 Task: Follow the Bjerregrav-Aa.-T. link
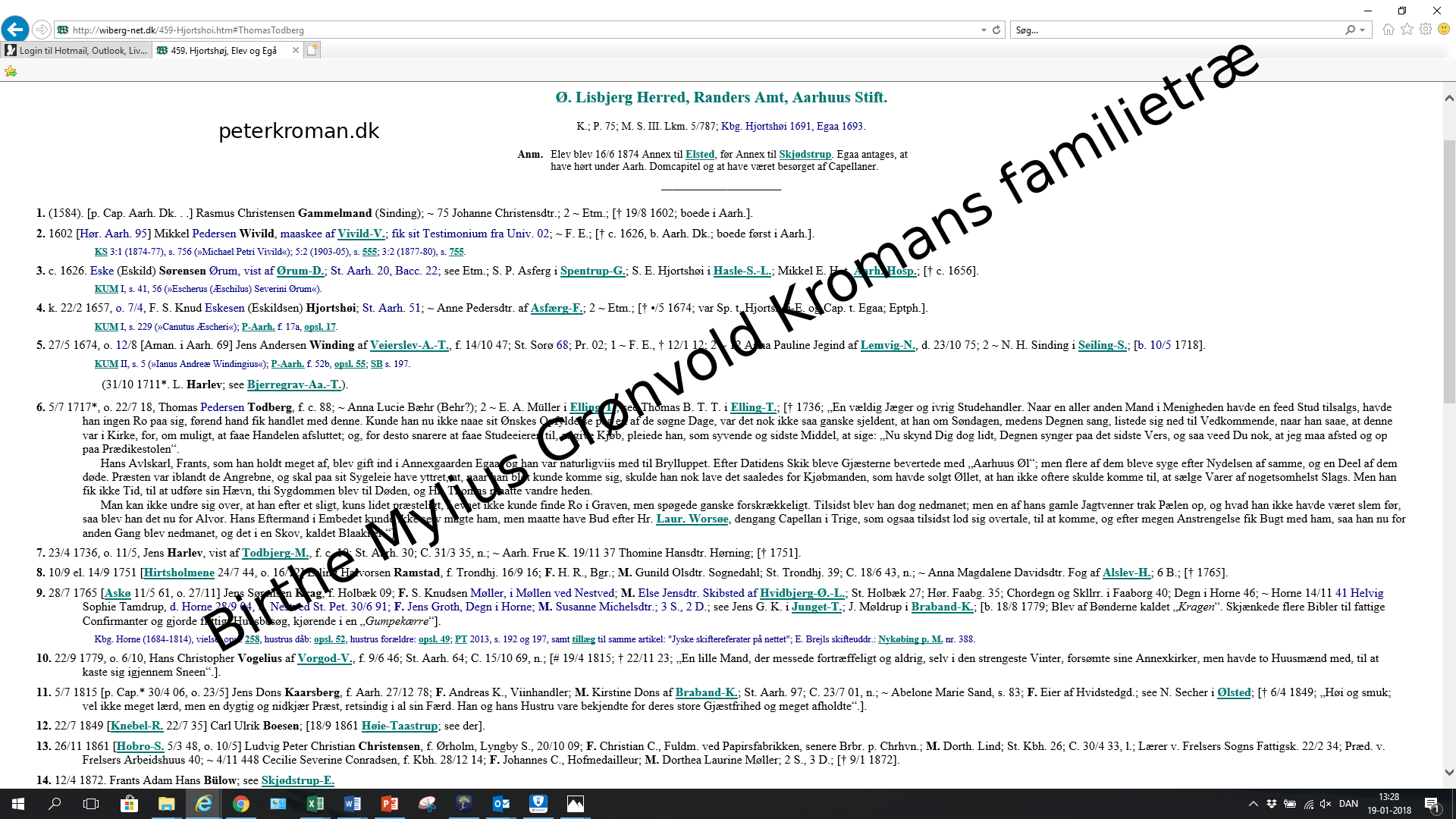tap(294, 384)
